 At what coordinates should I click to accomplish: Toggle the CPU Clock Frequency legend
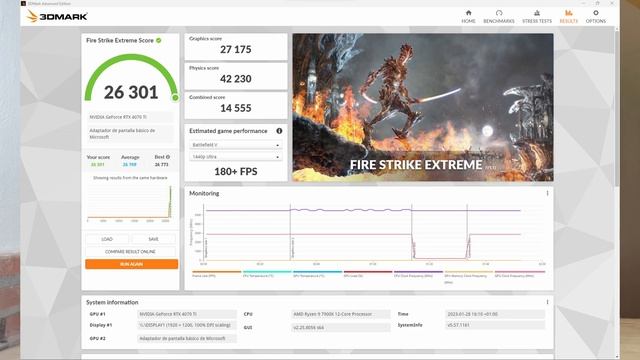coord(418,274)
